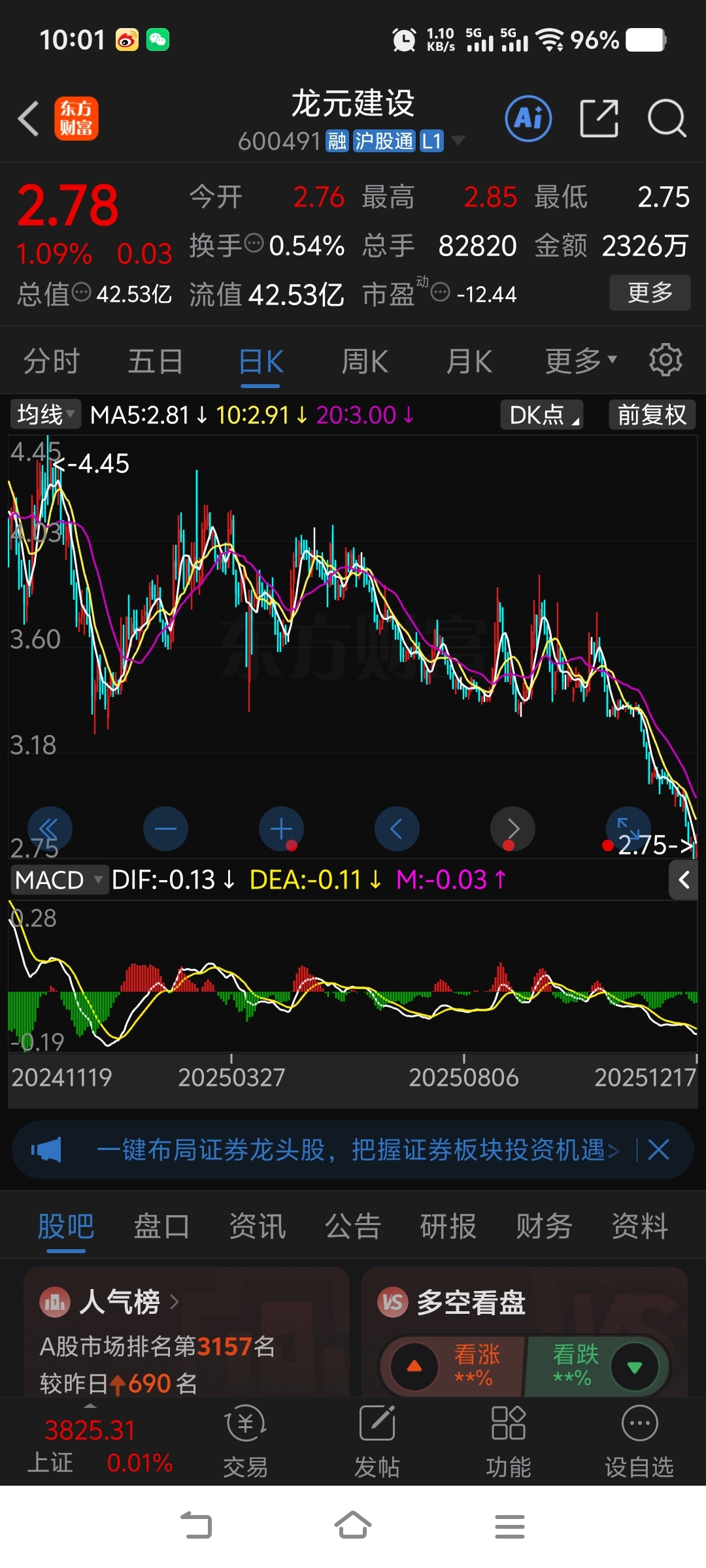
Task: Open 人气榜 ranking icon
Action: (55, 1302)
